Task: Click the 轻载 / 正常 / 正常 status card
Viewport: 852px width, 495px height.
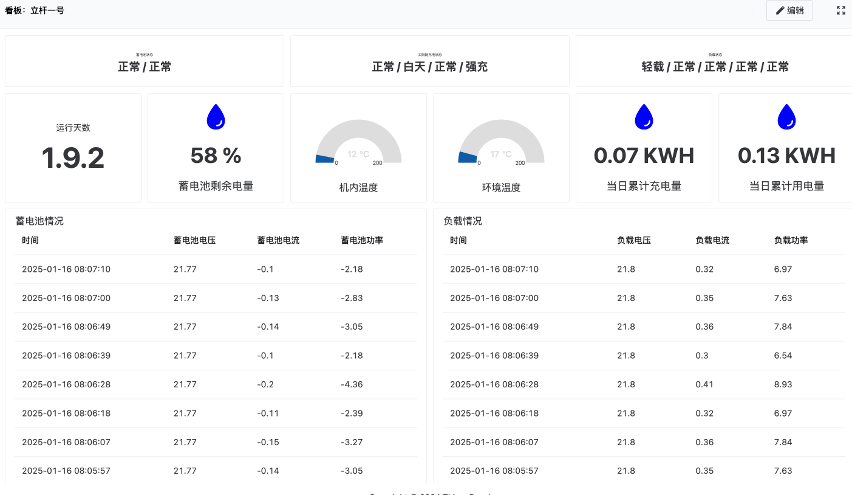Action: coord(714,61)
